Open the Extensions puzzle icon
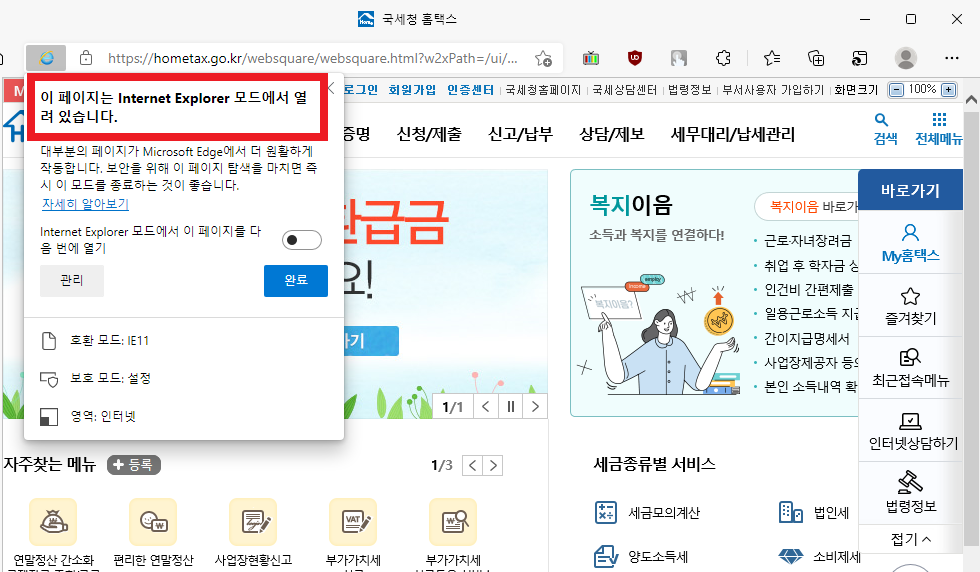The image size is (980, 572). 723,58
